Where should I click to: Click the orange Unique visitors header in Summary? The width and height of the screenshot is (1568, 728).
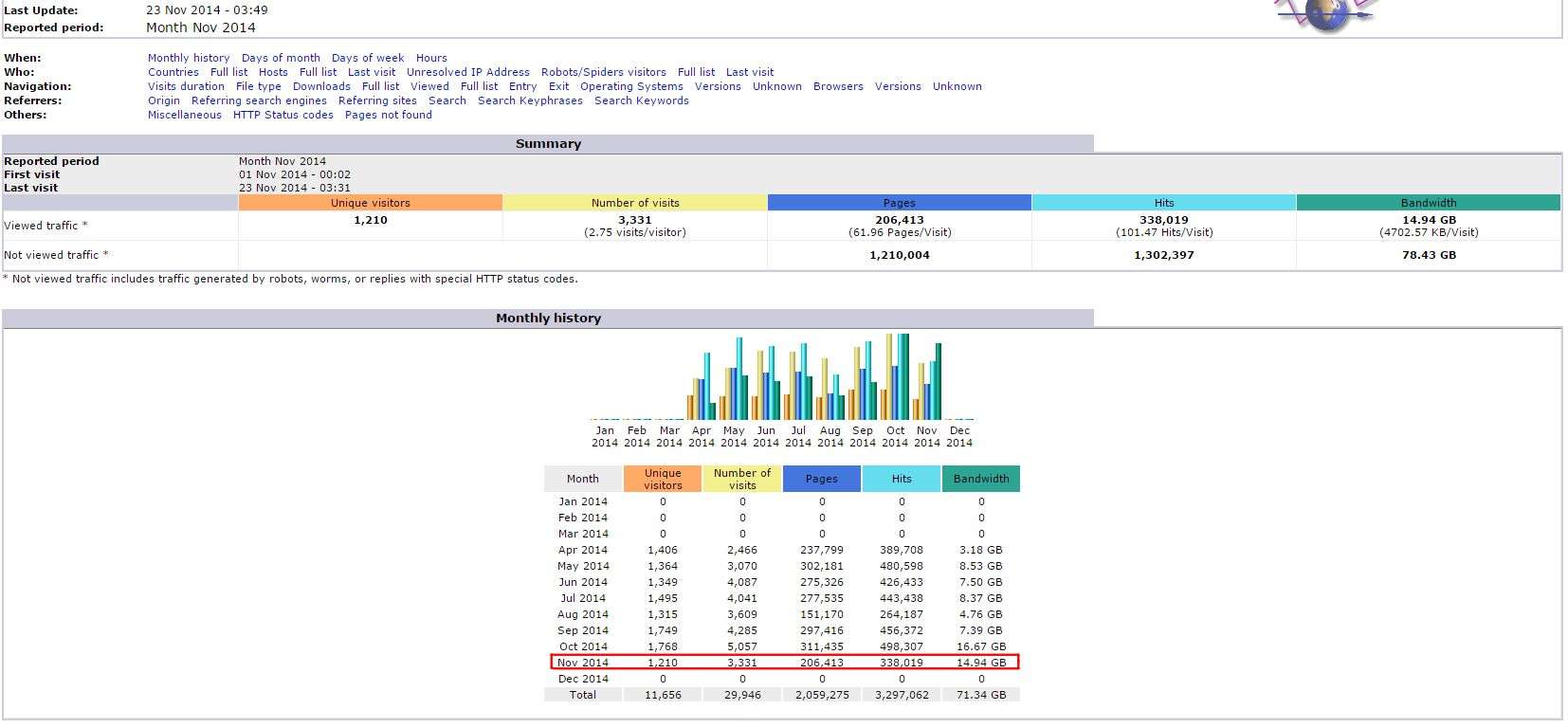coord(371,203)
